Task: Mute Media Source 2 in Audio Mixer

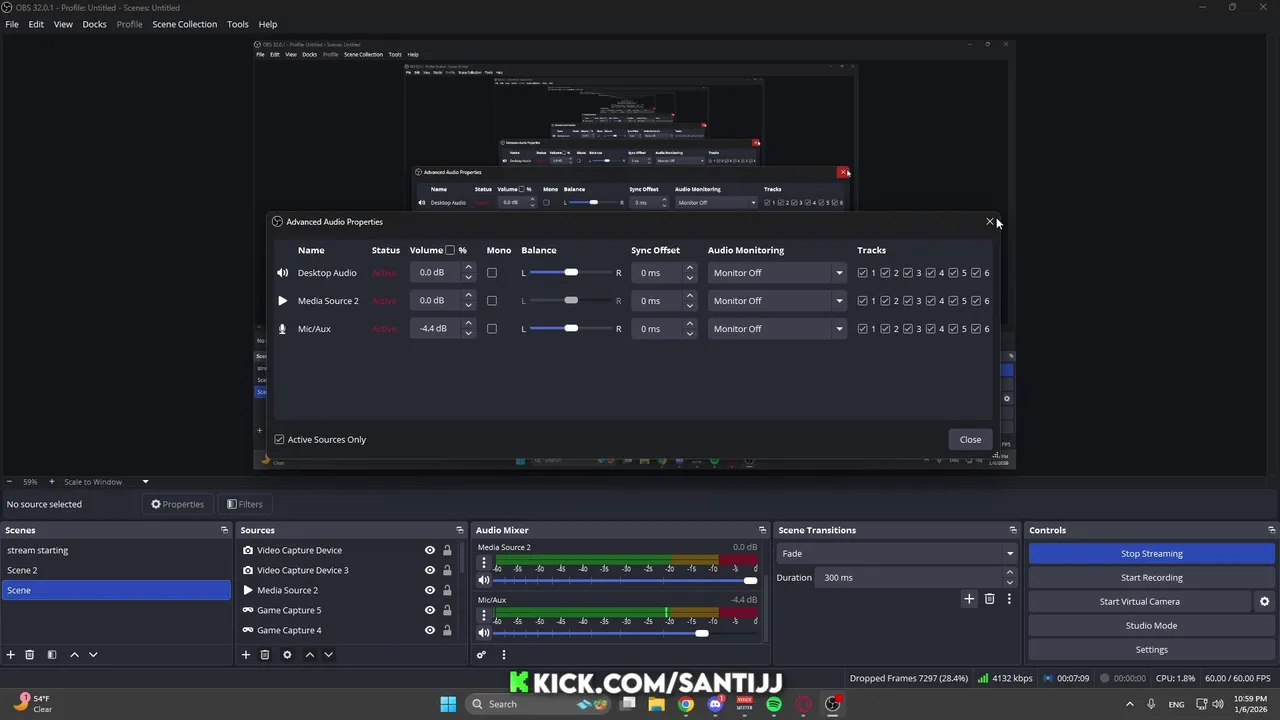Action: (484, 580)
